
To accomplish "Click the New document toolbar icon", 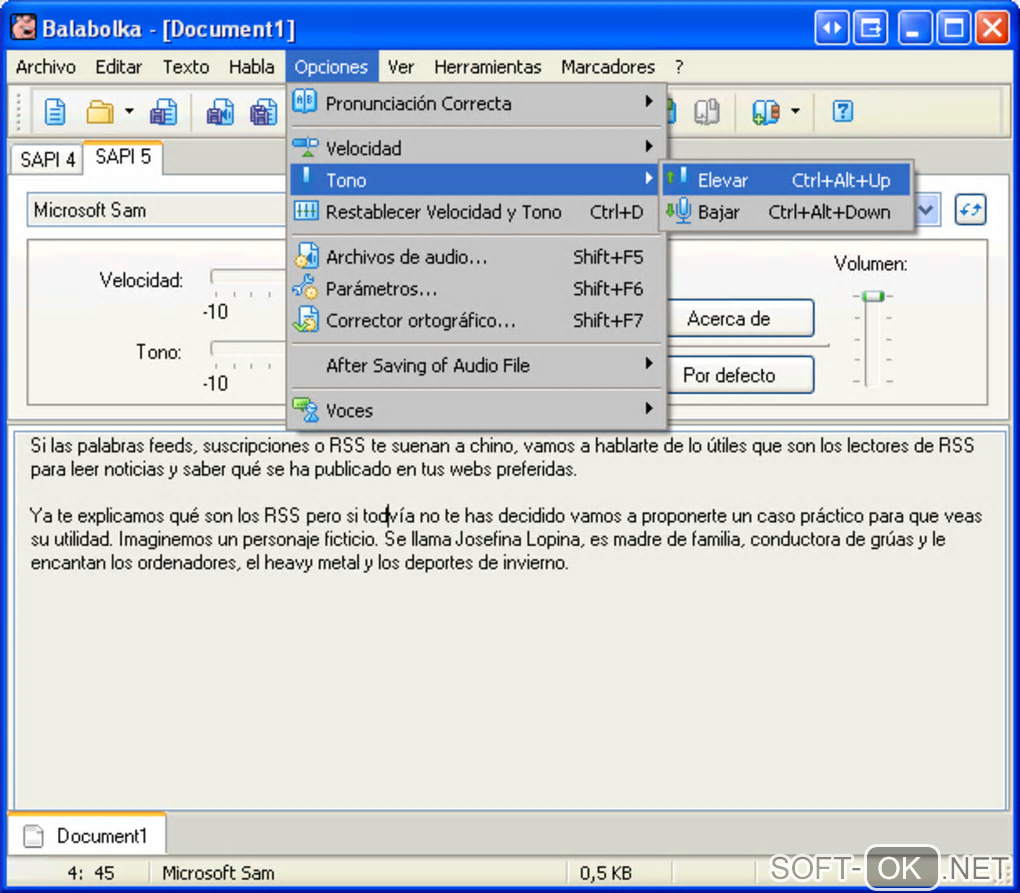I will pyautogui.click(x=55, y=112).
